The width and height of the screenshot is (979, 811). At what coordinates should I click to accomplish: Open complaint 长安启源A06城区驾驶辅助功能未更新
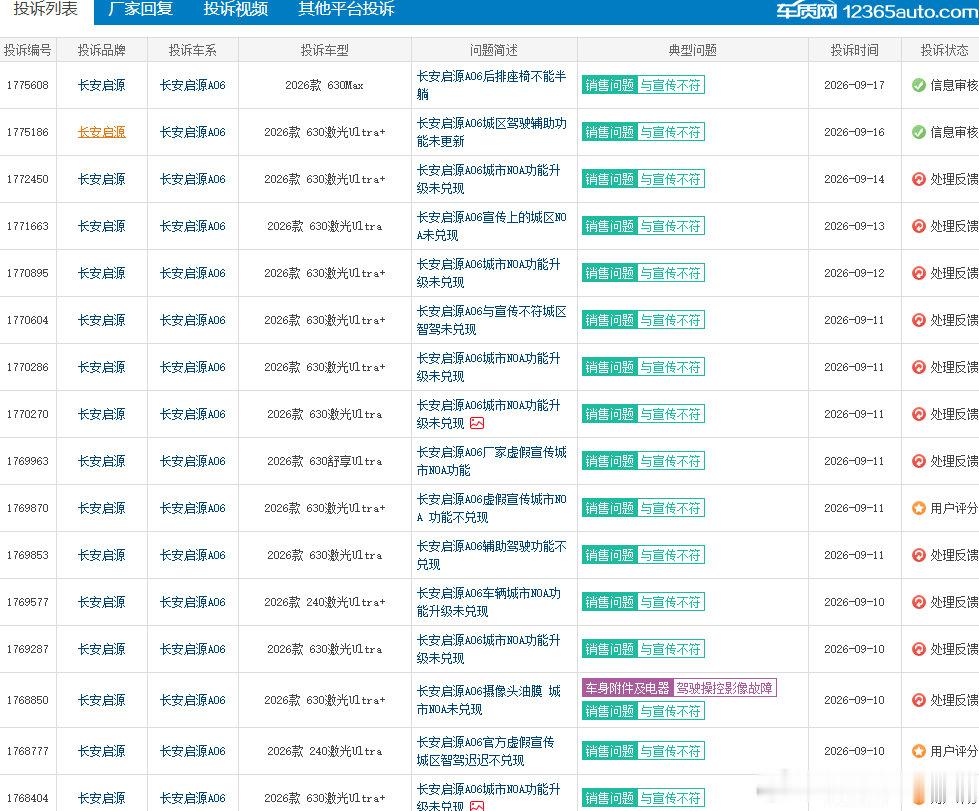[491, 132]
